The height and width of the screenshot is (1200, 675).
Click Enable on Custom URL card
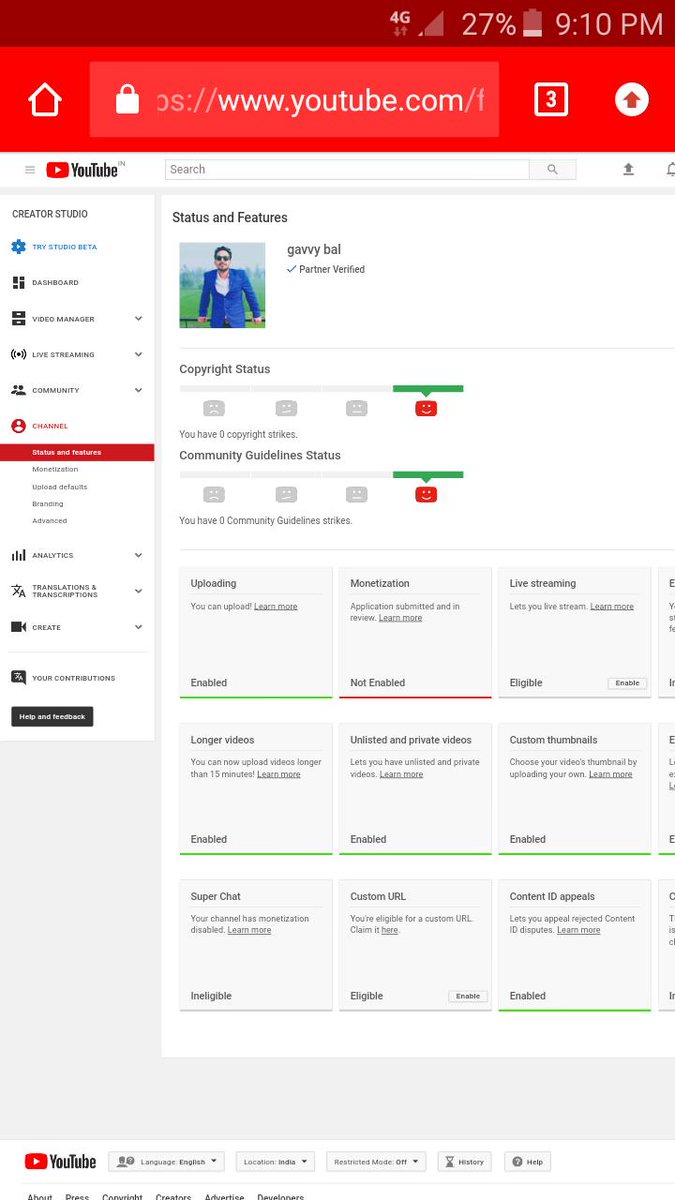[x=468, y=996]
